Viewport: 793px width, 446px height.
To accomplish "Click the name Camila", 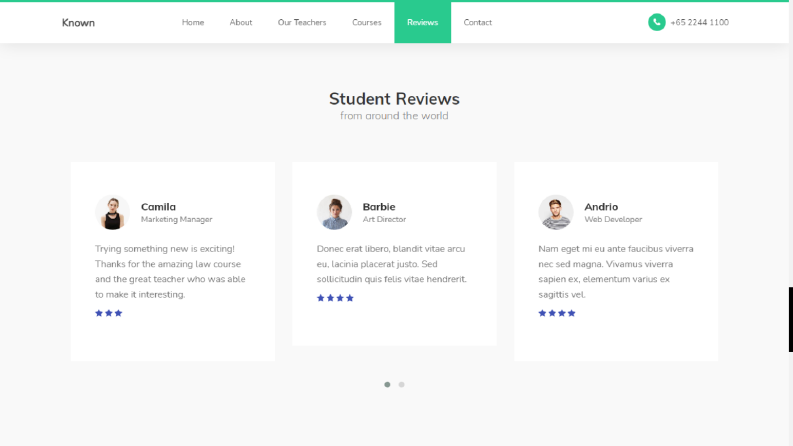I will click(x=158, y=207).
